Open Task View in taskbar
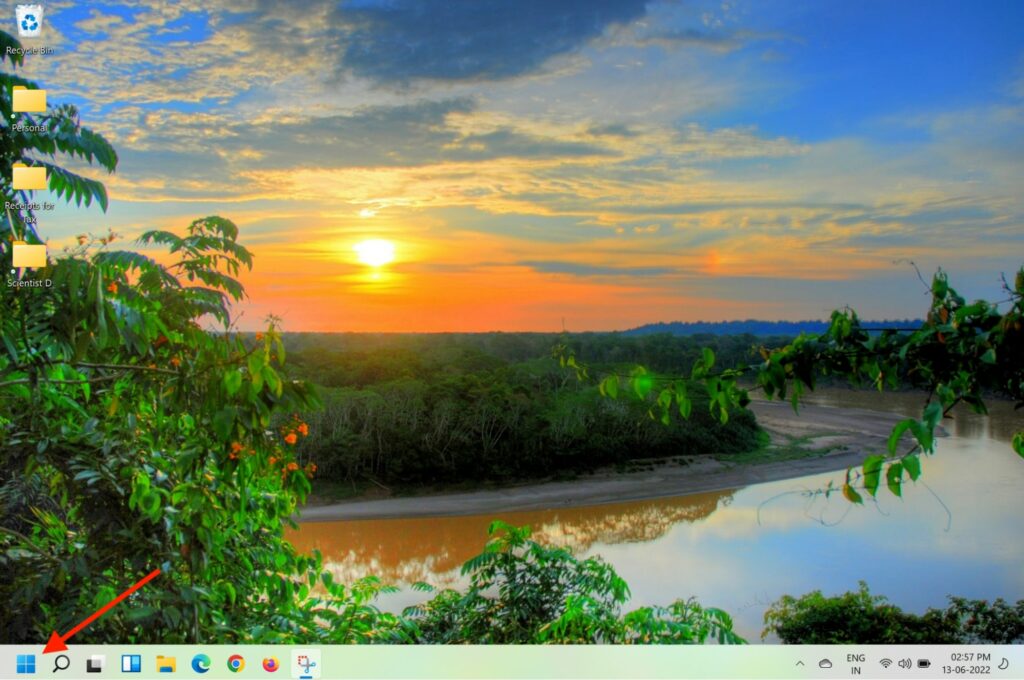 (95, 663)
